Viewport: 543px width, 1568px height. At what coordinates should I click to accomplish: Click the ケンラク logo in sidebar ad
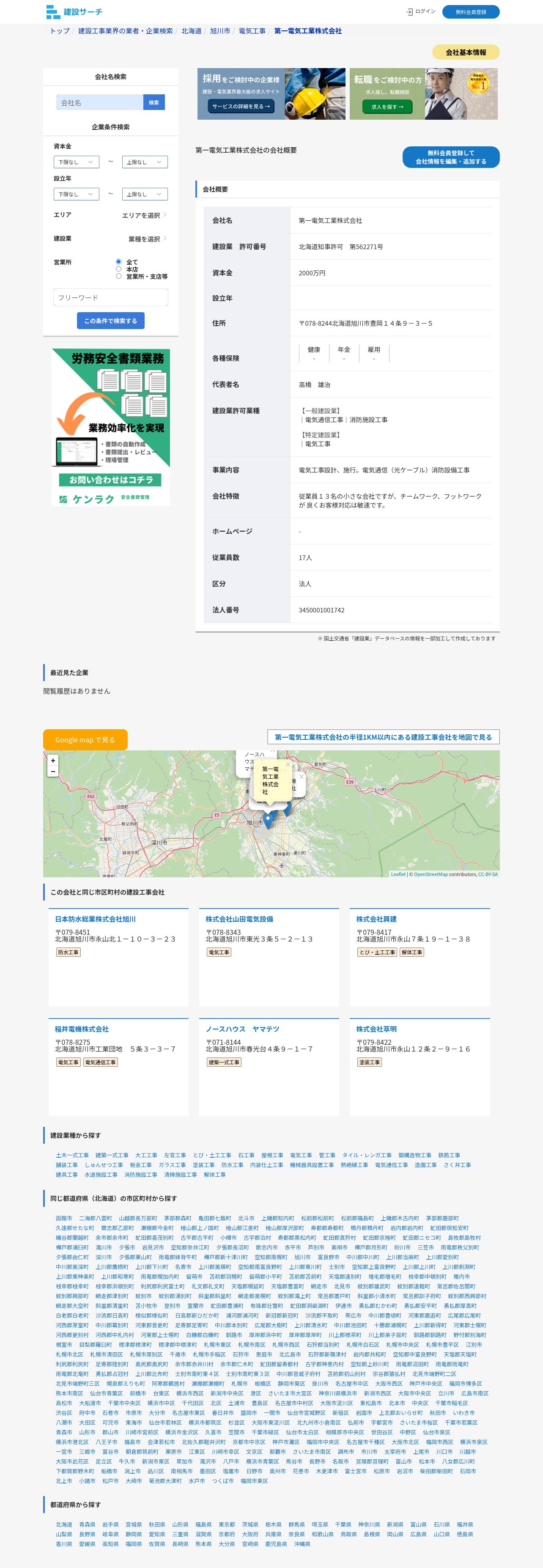tap(86, 499)
